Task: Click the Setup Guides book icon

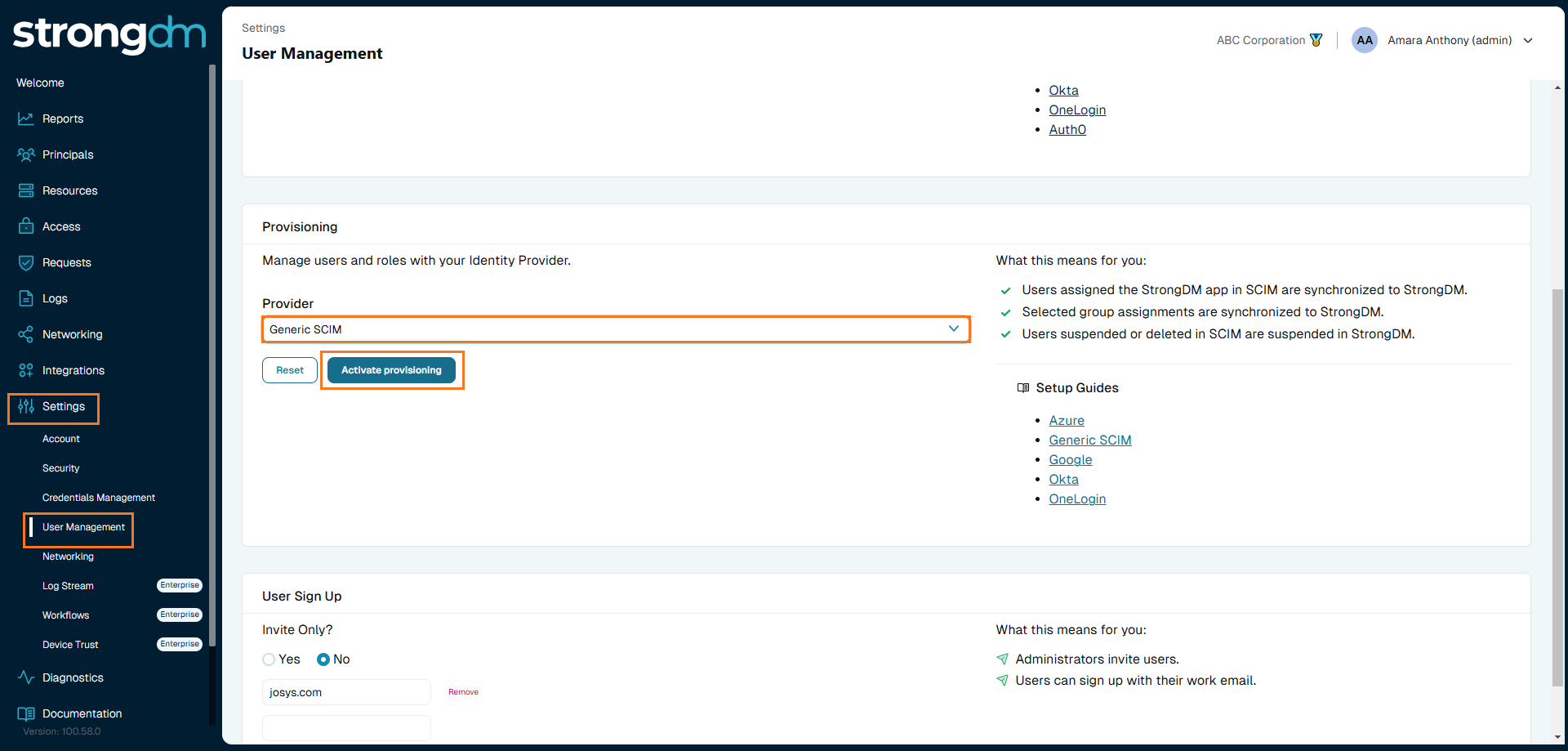Action: pos(1023,388)
